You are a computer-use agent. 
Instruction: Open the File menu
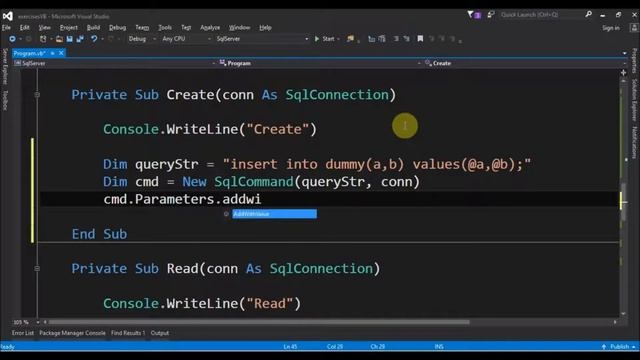[x=6, y=28]
